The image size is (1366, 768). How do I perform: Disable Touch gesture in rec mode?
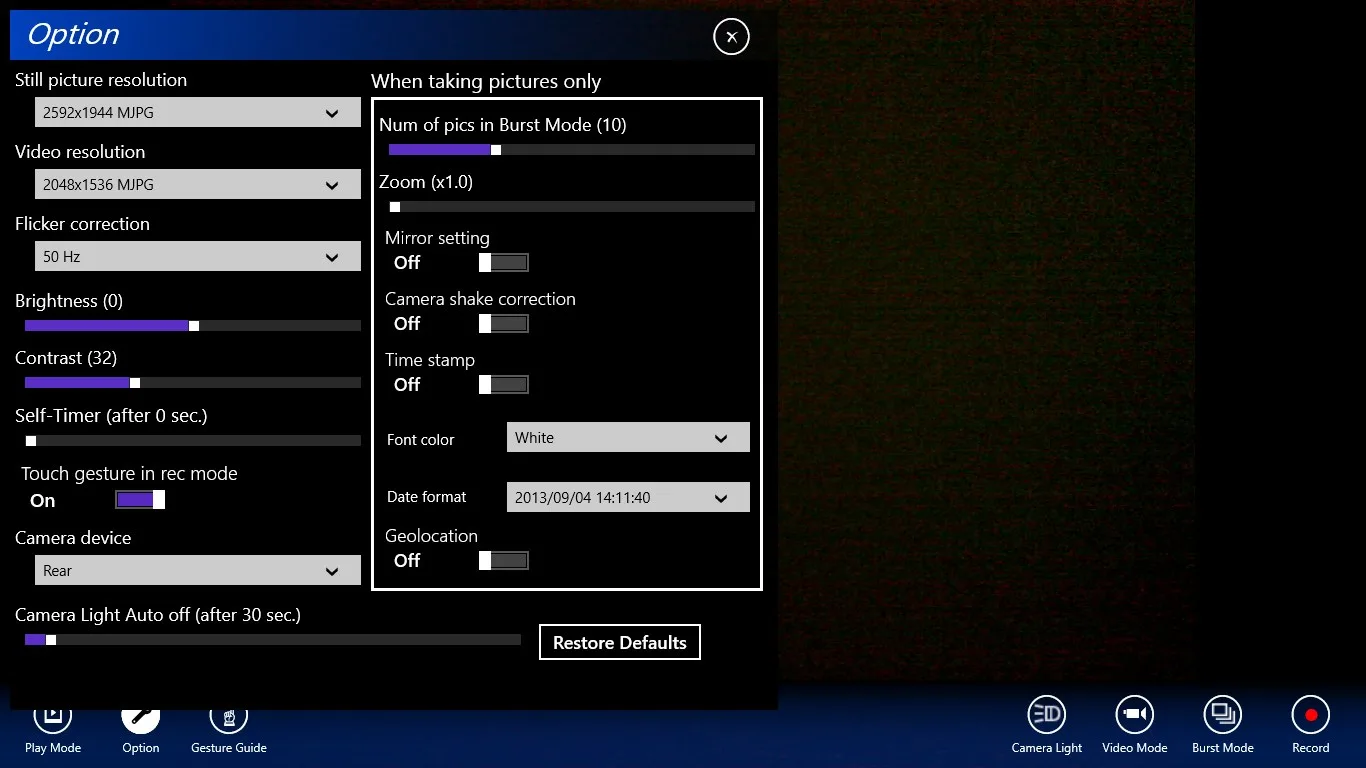click(x=140, y=500)
